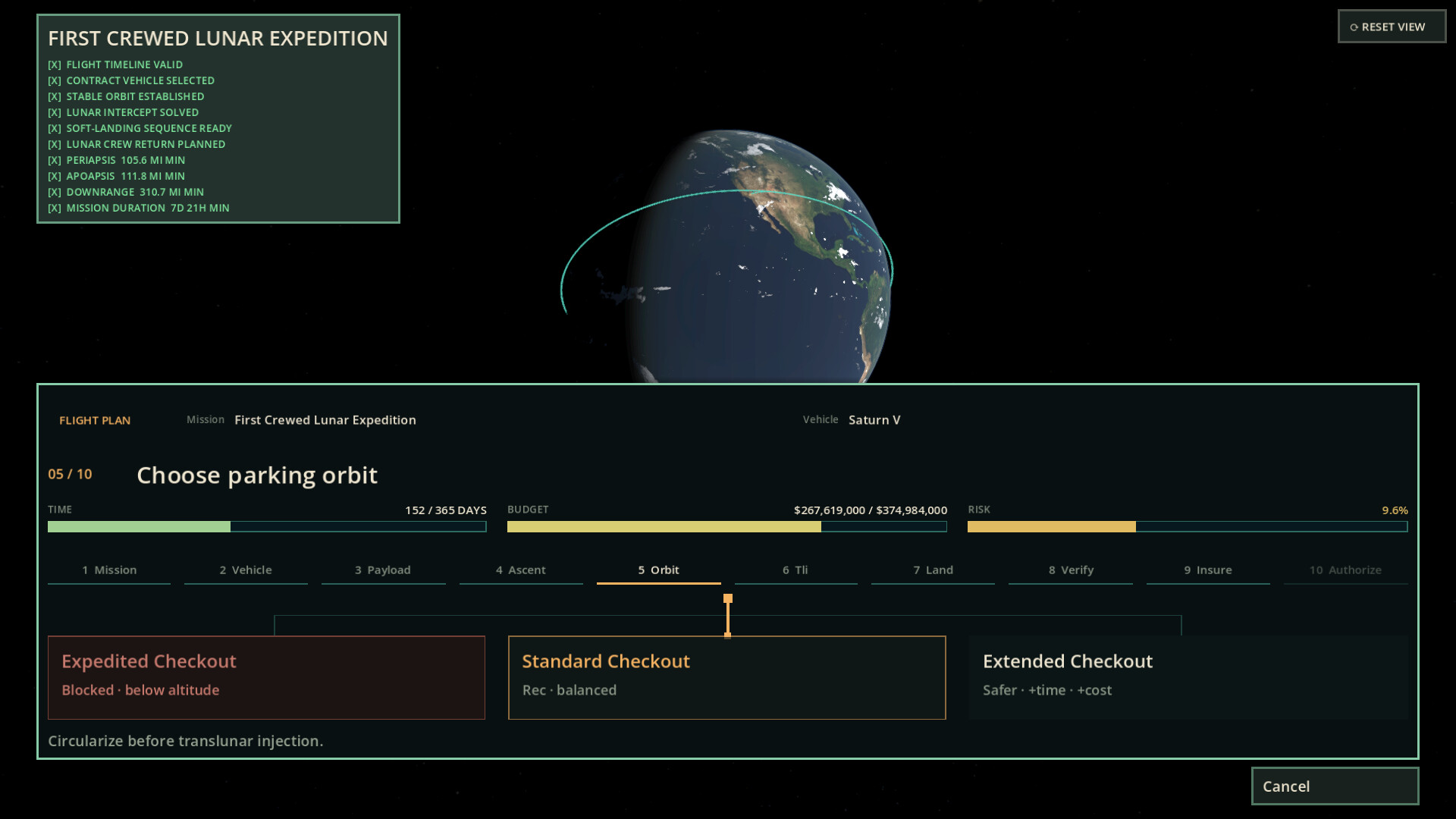This screenshot has width=1456, height=819.
Task: Toggle Stable Orbit Established checkbox
Action: 55,97
